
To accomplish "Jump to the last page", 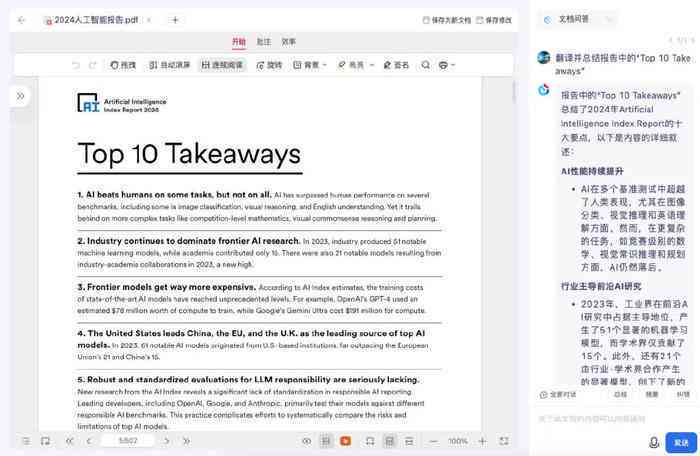I will [x=186, y=441].
